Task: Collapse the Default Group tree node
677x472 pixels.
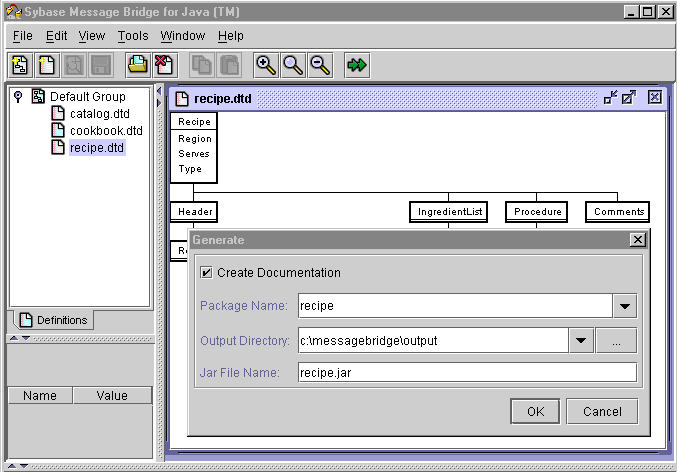Action: (18, 97)
